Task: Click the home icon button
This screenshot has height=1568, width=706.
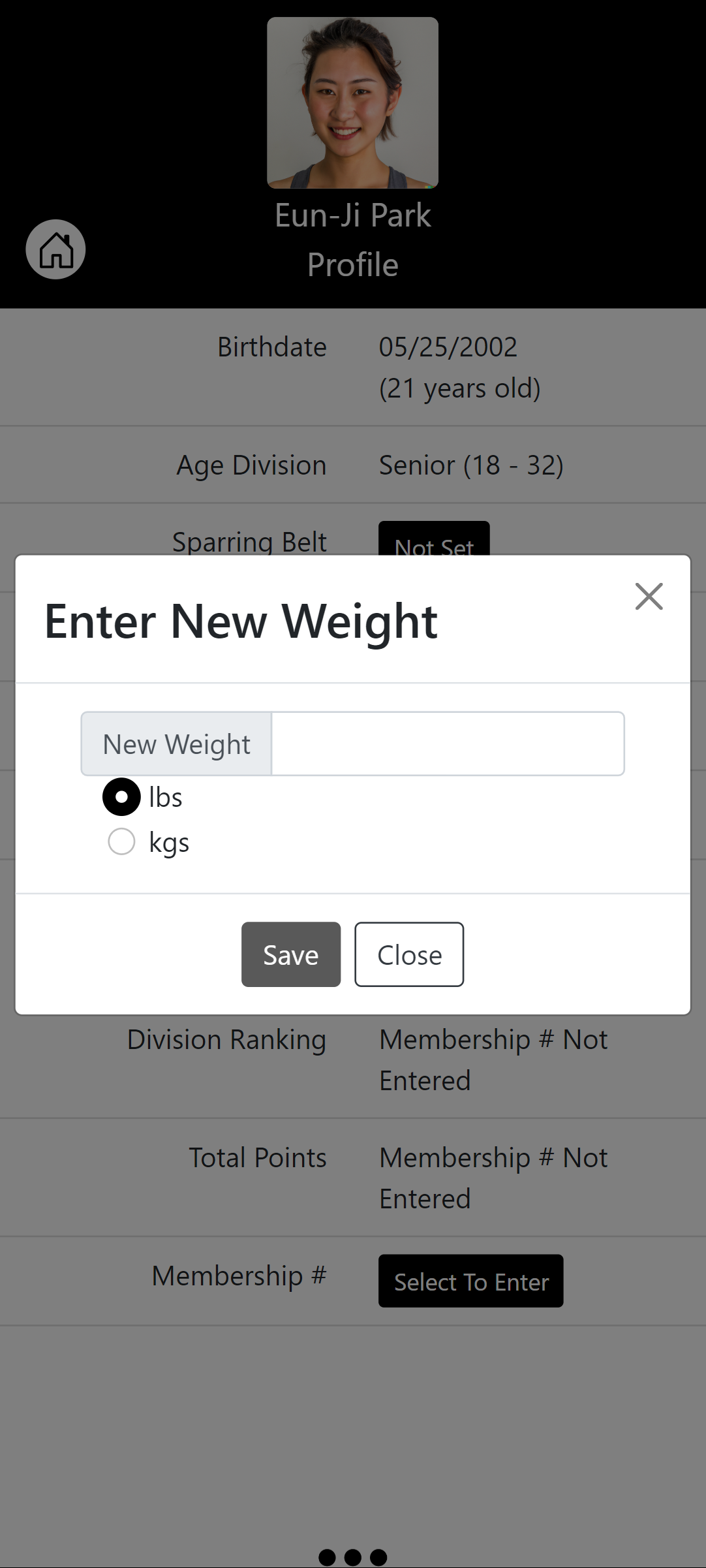Action: coord(55,249)
